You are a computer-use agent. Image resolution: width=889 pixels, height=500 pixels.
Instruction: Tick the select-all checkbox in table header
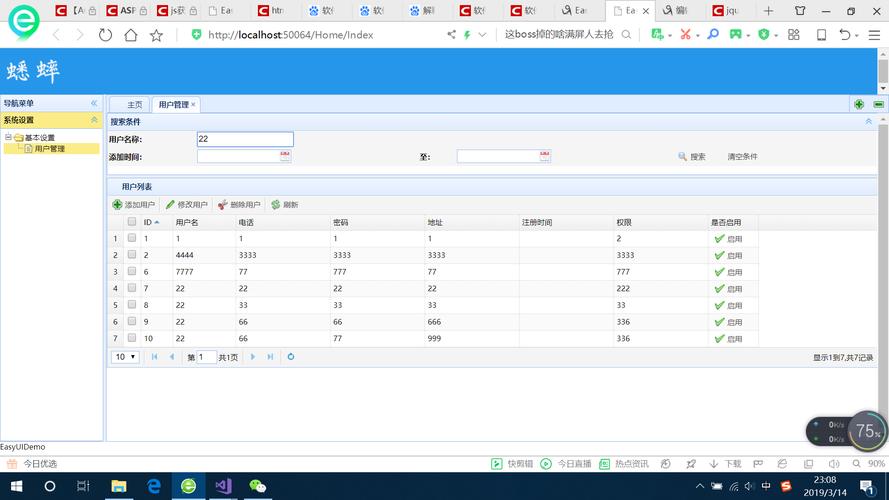coord(132,222)
